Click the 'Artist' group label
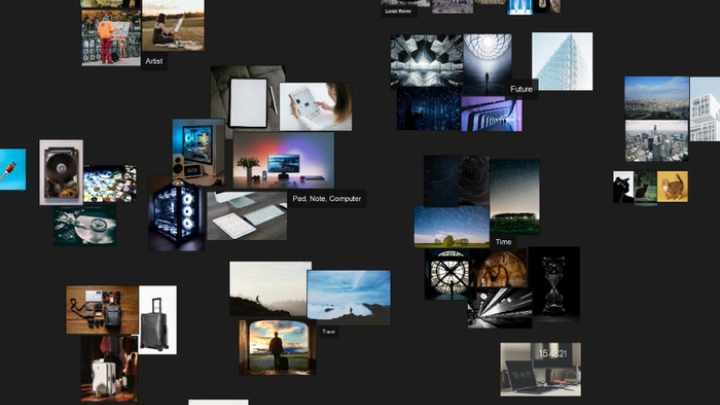The height and width of the screenshot is (405, 720). (154, 61)
